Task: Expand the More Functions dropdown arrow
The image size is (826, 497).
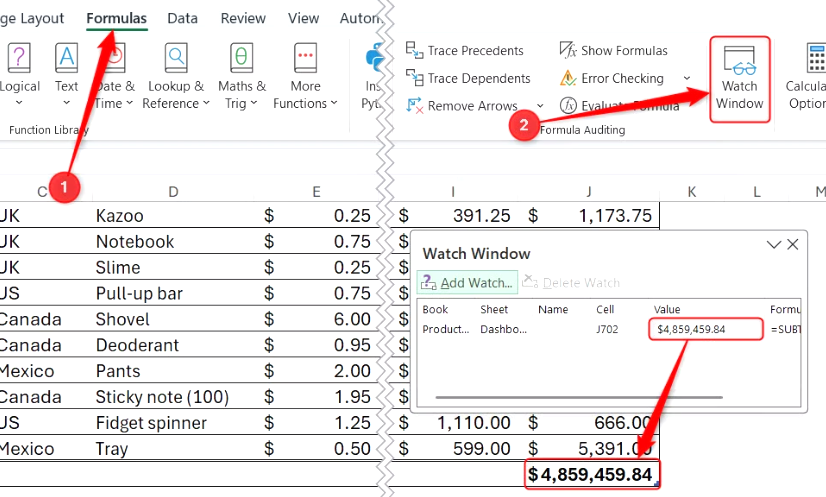Action: point(334,103)
